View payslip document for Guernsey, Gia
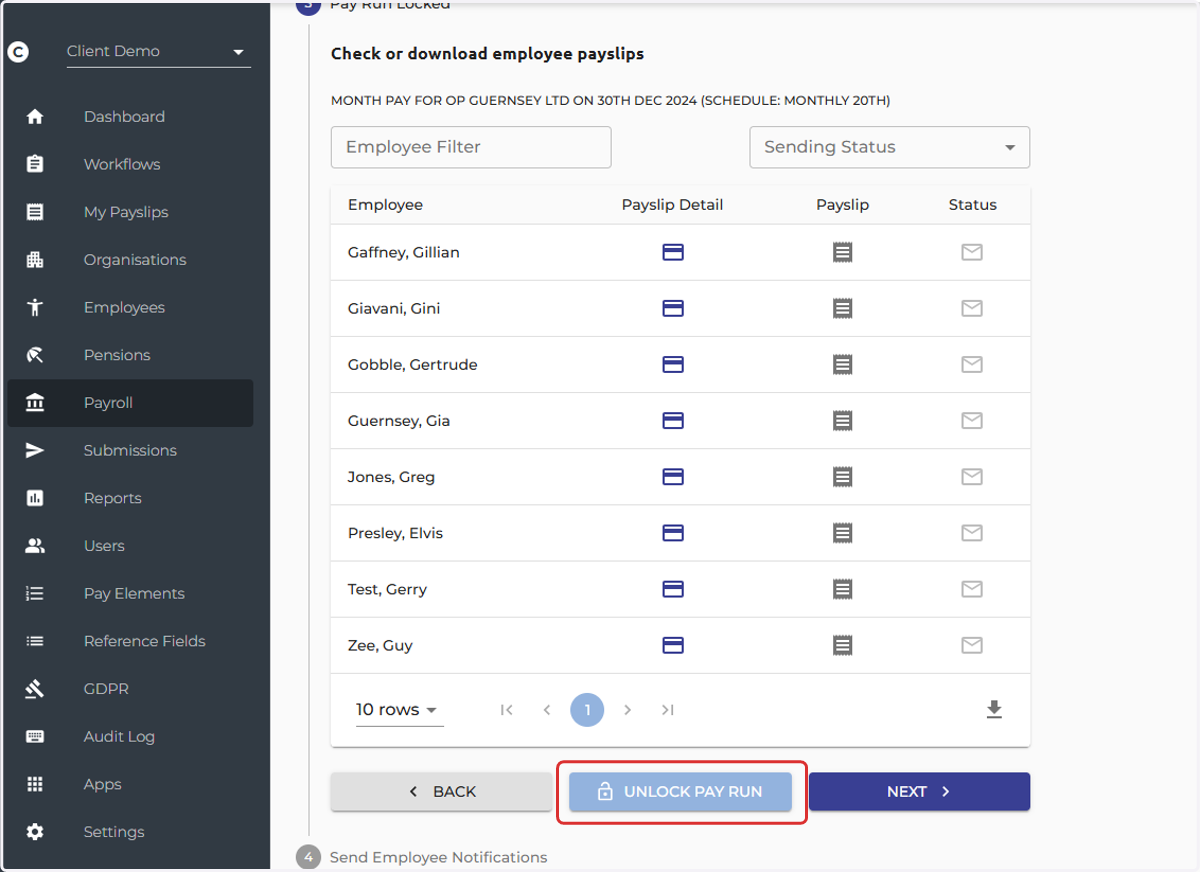This screenshot has width=1200, height=872. click(843, 421)
